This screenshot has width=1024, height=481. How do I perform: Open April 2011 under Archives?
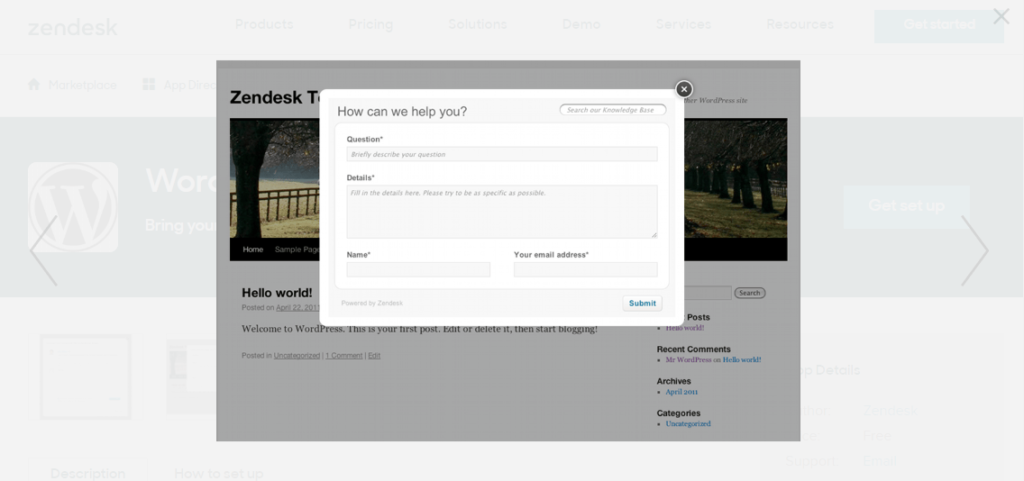[x=681, y=392]
